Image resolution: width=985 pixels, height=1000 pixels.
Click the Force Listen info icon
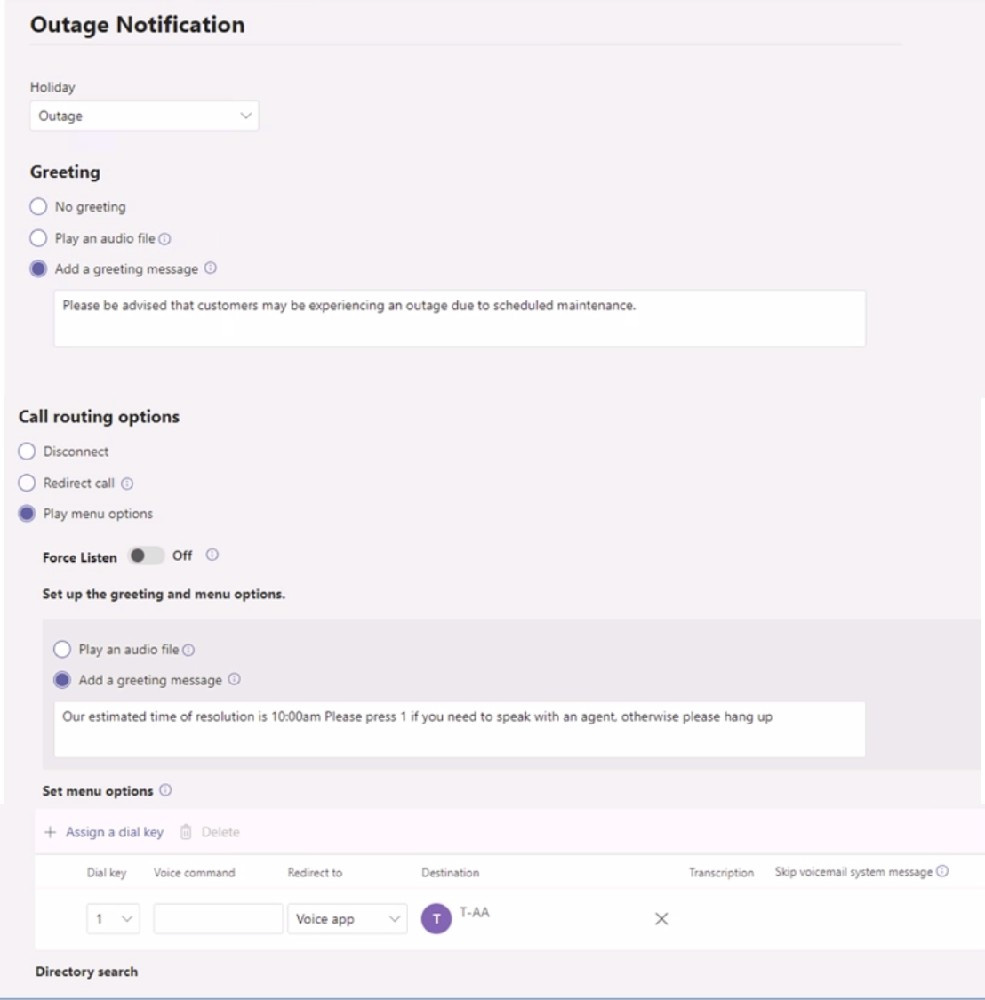[x=212, y=555]
